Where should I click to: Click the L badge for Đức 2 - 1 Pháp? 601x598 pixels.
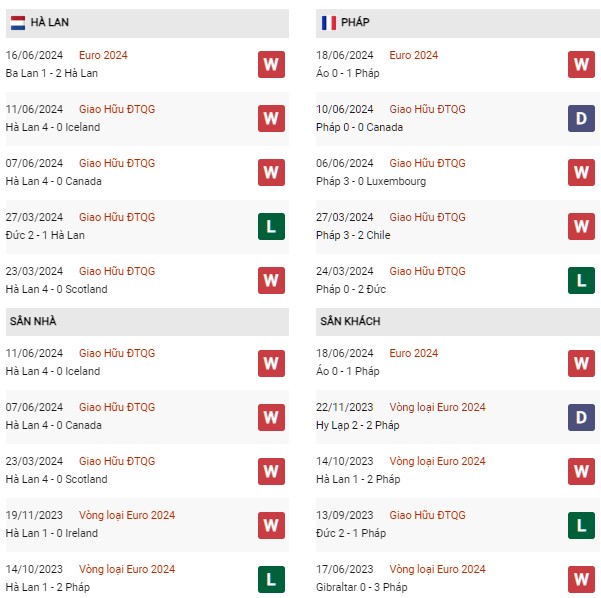(x=581, y=525)
